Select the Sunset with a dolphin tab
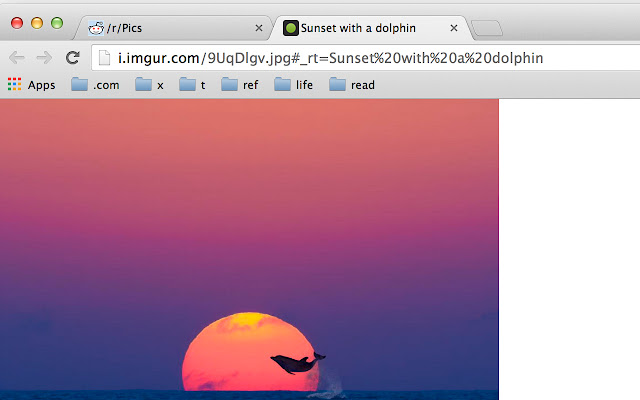This screenshot has height=400, width=640. [371, 28]
